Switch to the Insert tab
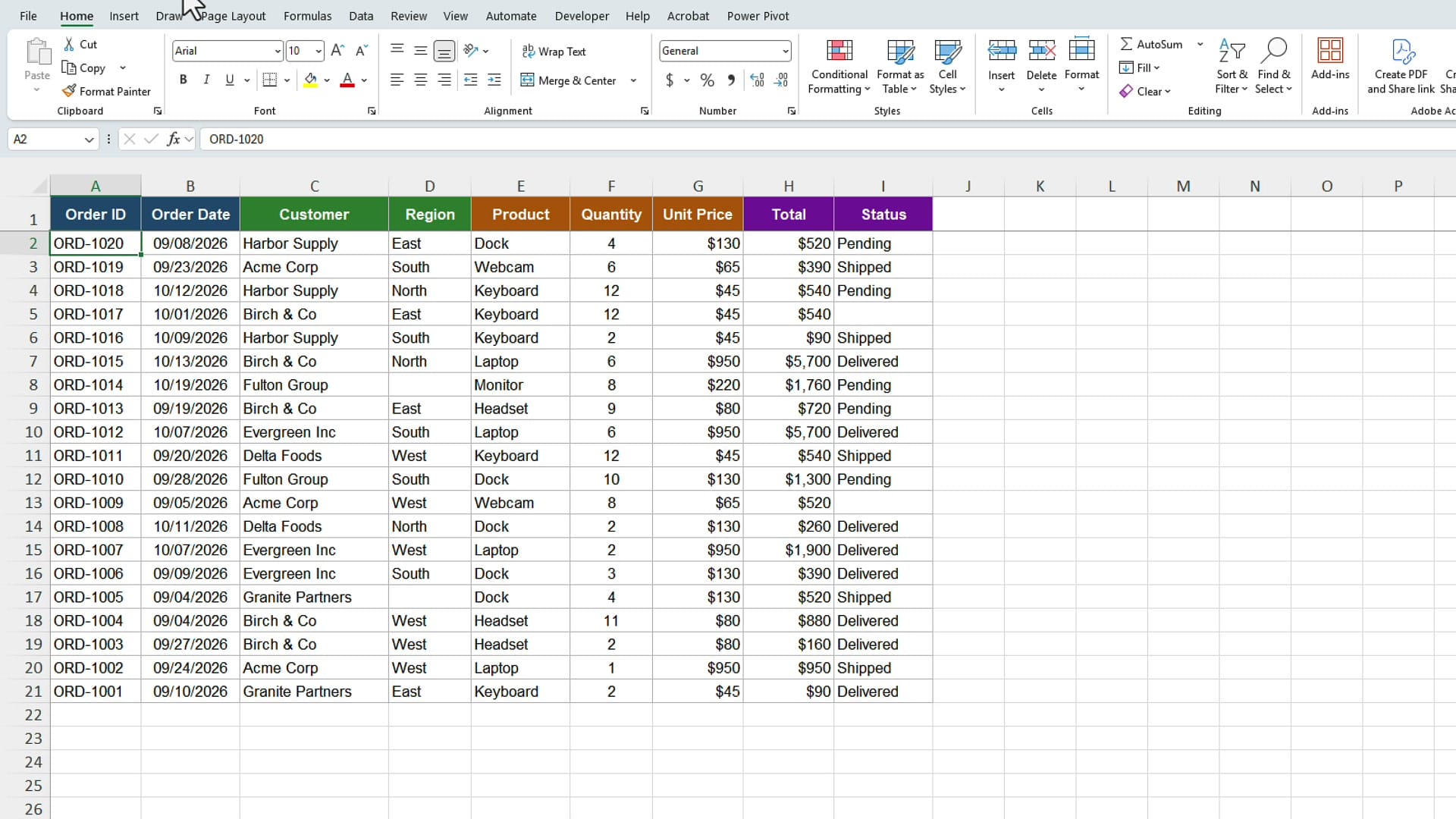1456x819 pixels. [124, 16]
